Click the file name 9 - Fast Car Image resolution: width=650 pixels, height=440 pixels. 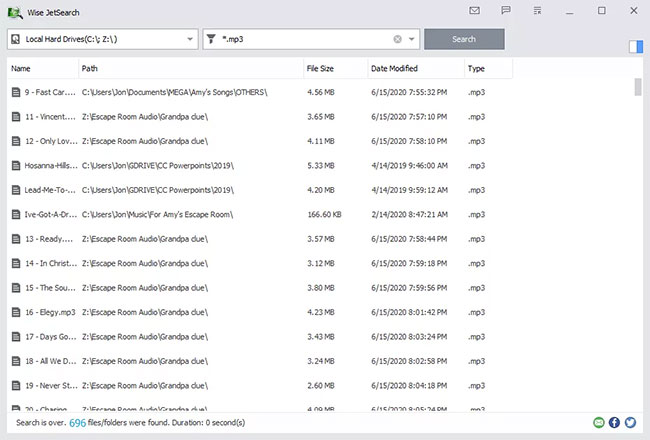coord(50,92)
